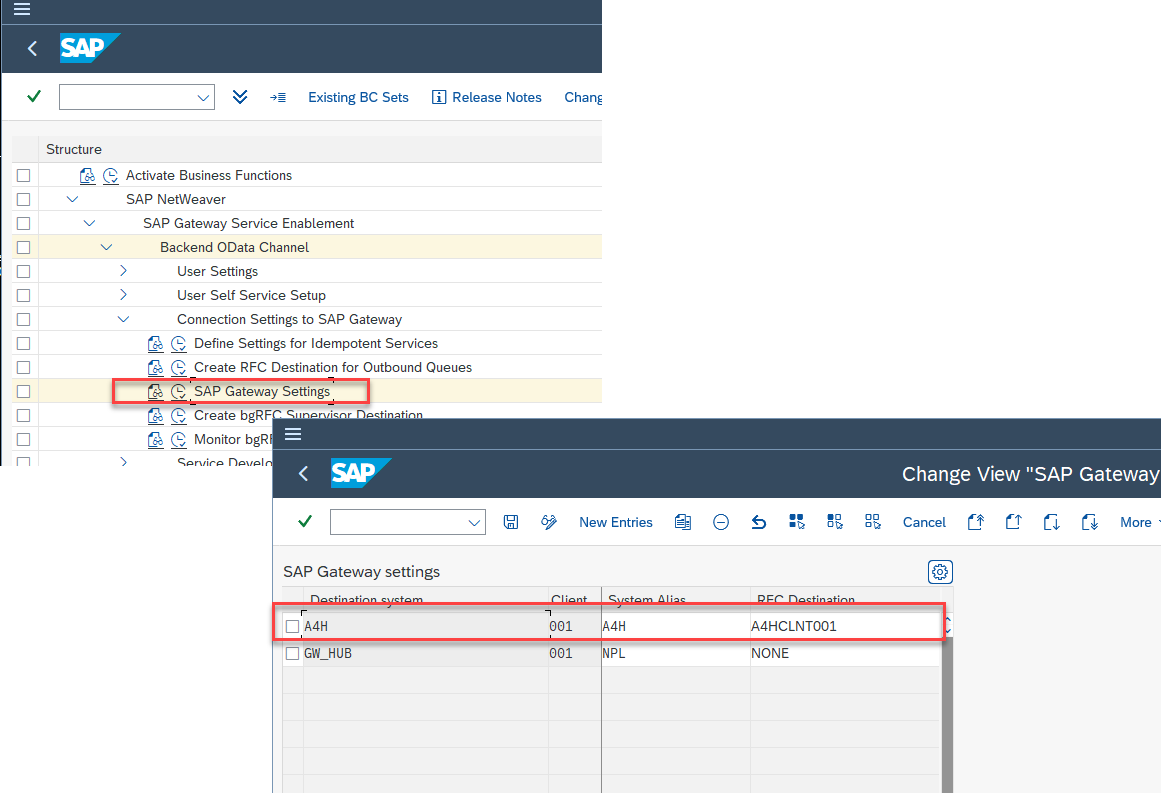Click the Deselect All icon
The width and height of the screenshot is (1161, 793).
[873, 522]
